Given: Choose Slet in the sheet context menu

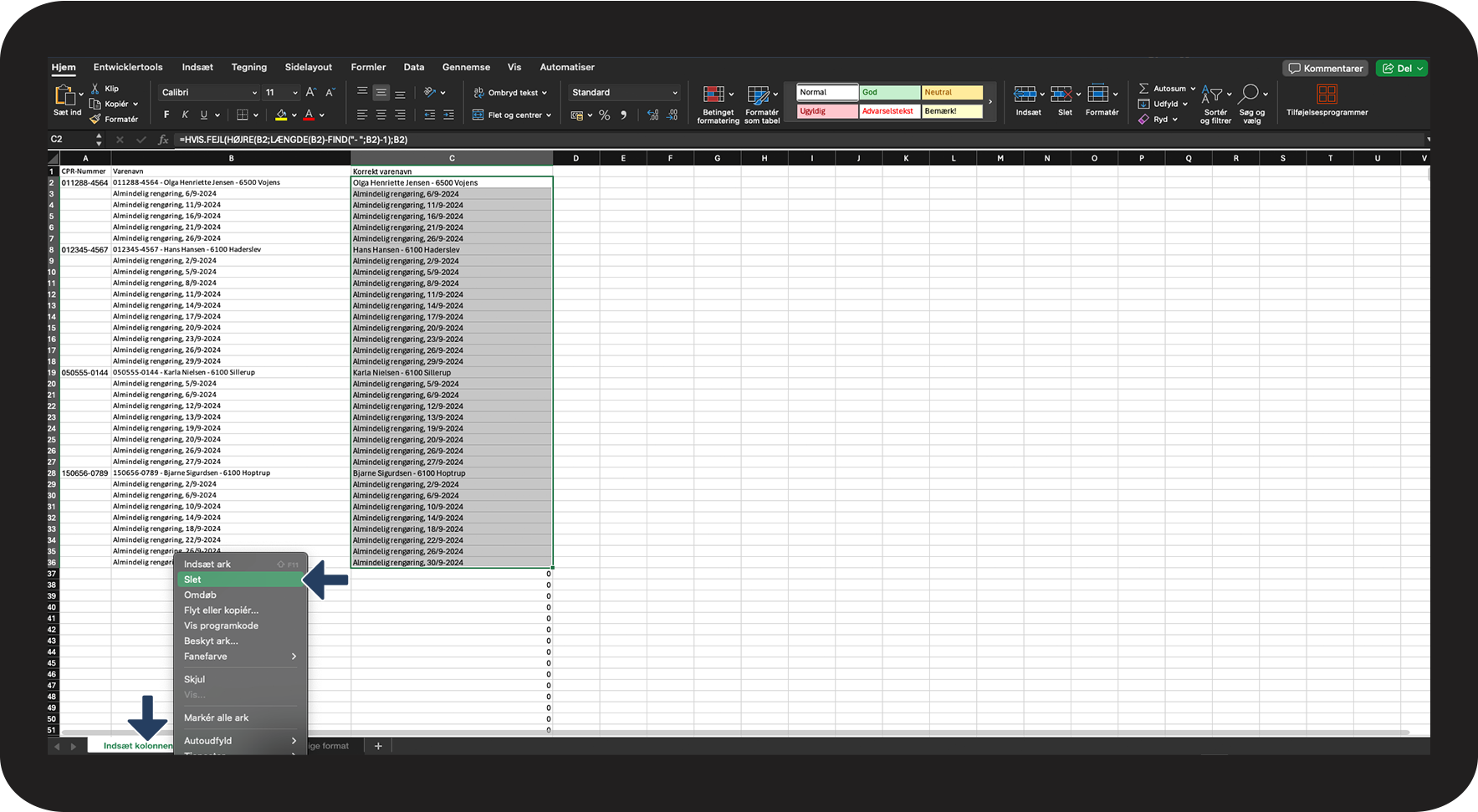Looking at the screenshot, I should (239, 580).
